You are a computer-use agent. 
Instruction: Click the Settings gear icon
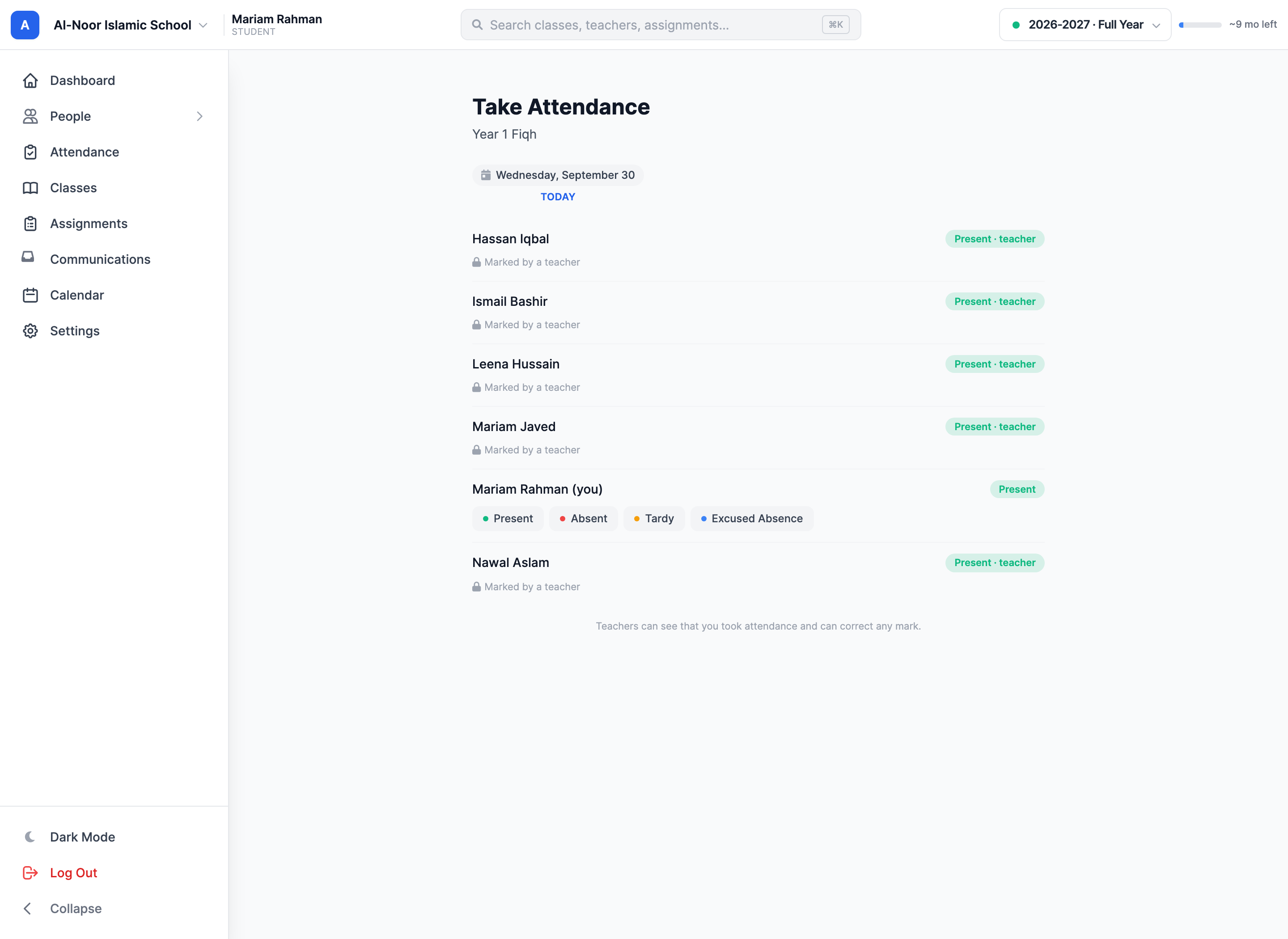tap(30, 331)
